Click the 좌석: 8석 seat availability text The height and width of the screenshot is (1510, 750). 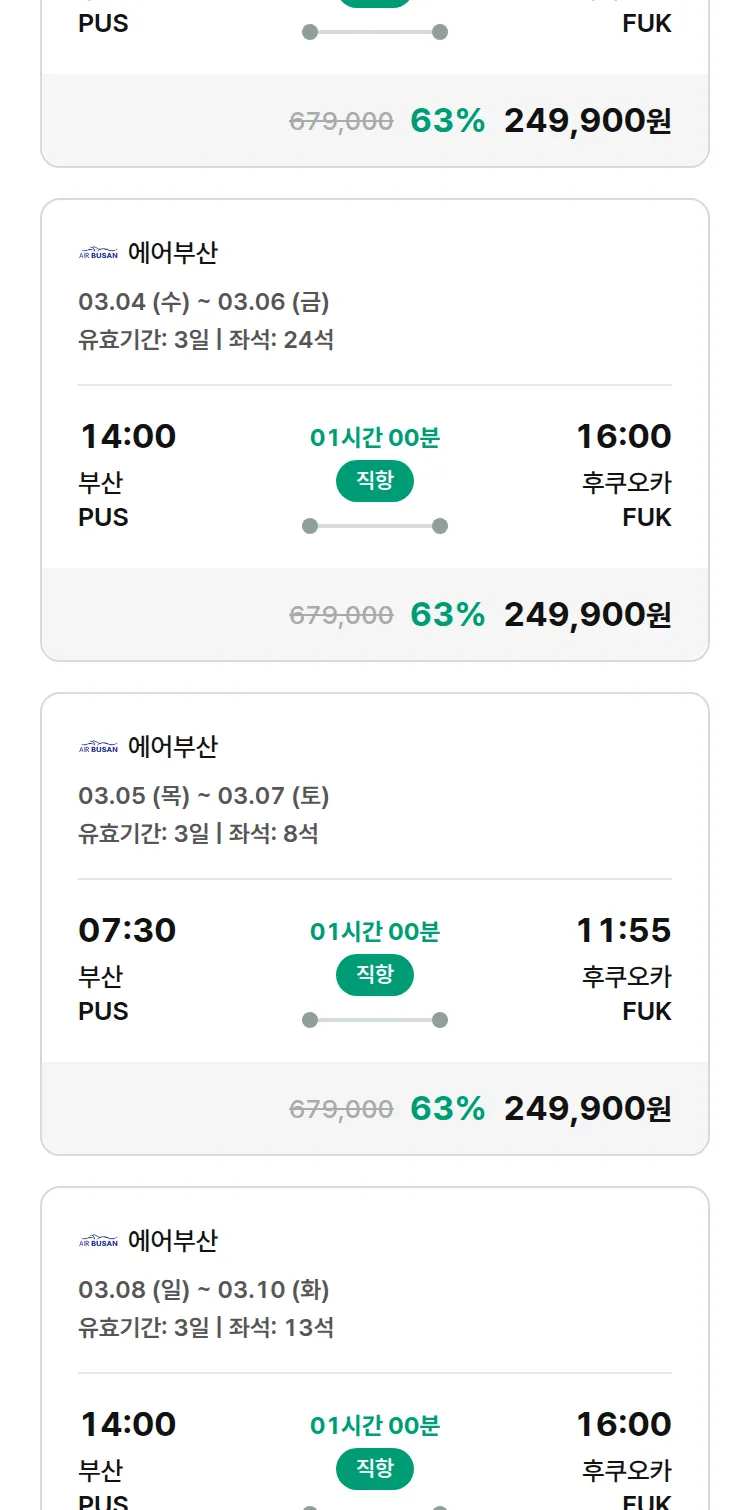point(274,834)
